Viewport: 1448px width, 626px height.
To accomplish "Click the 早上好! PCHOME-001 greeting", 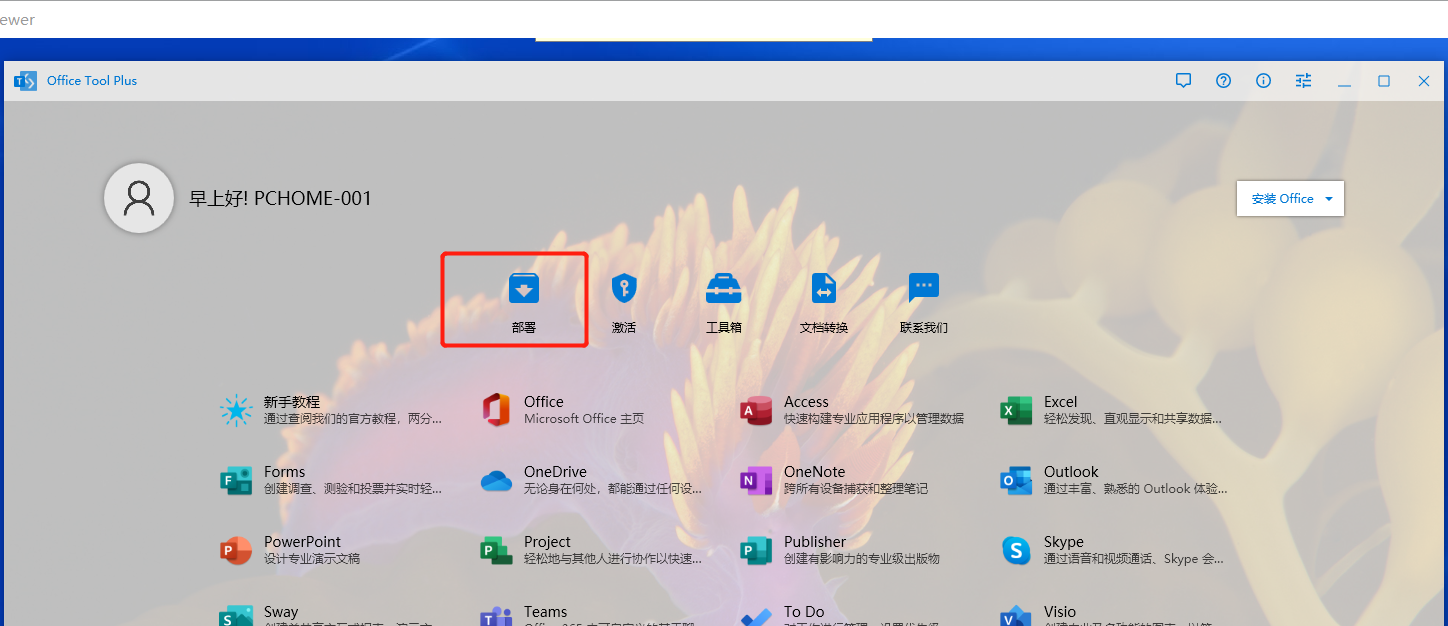I will click(x=281, y=198).
